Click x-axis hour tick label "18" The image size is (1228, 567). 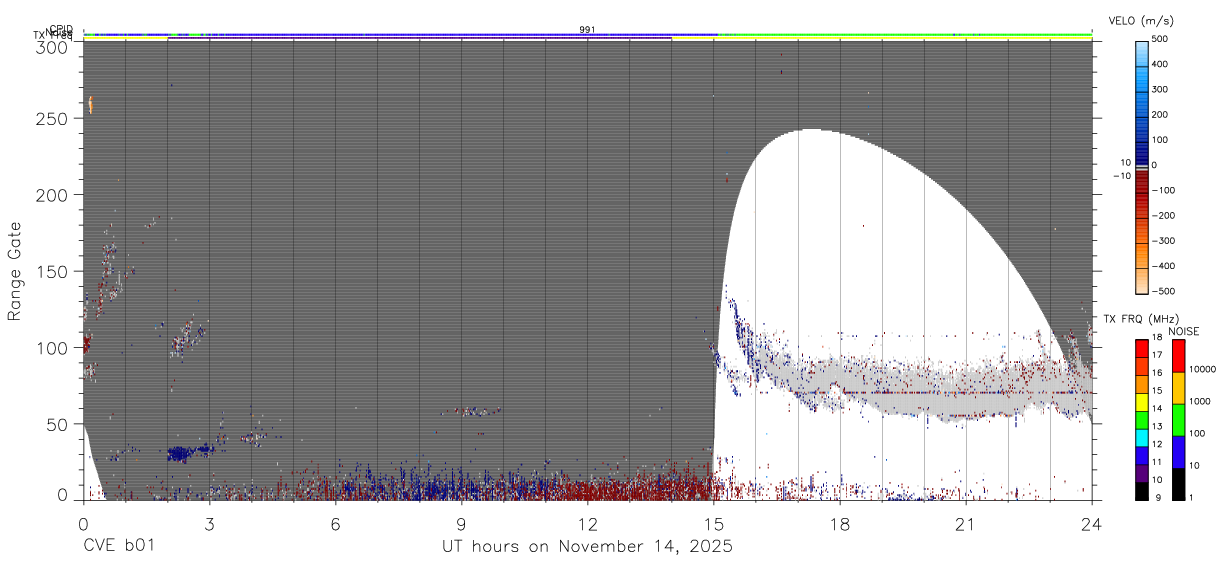pos(839,524)
